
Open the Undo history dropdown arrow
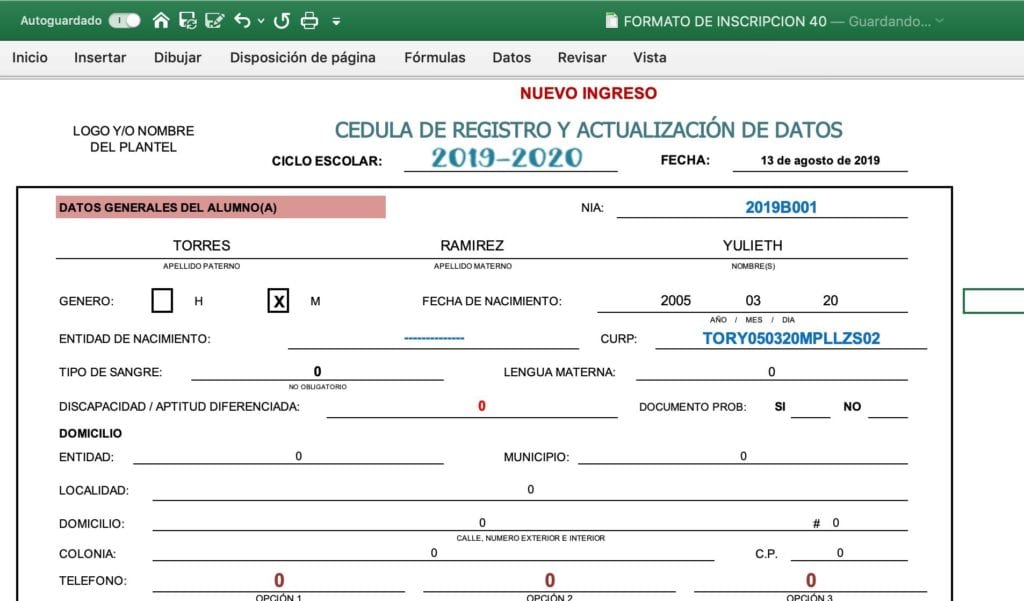262,19
